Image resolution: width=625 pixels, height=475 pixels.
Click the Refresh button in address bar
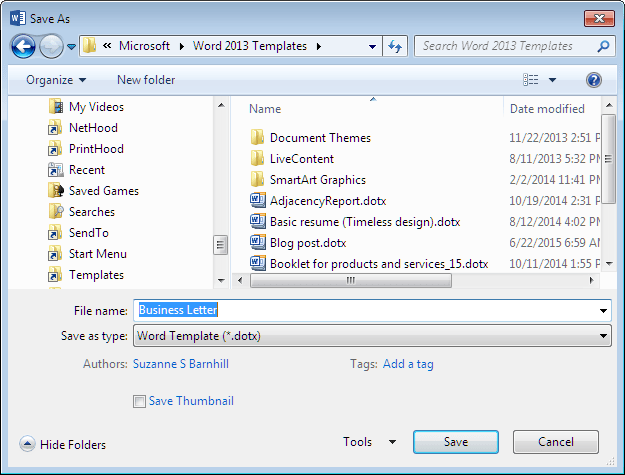coord(395,46)
